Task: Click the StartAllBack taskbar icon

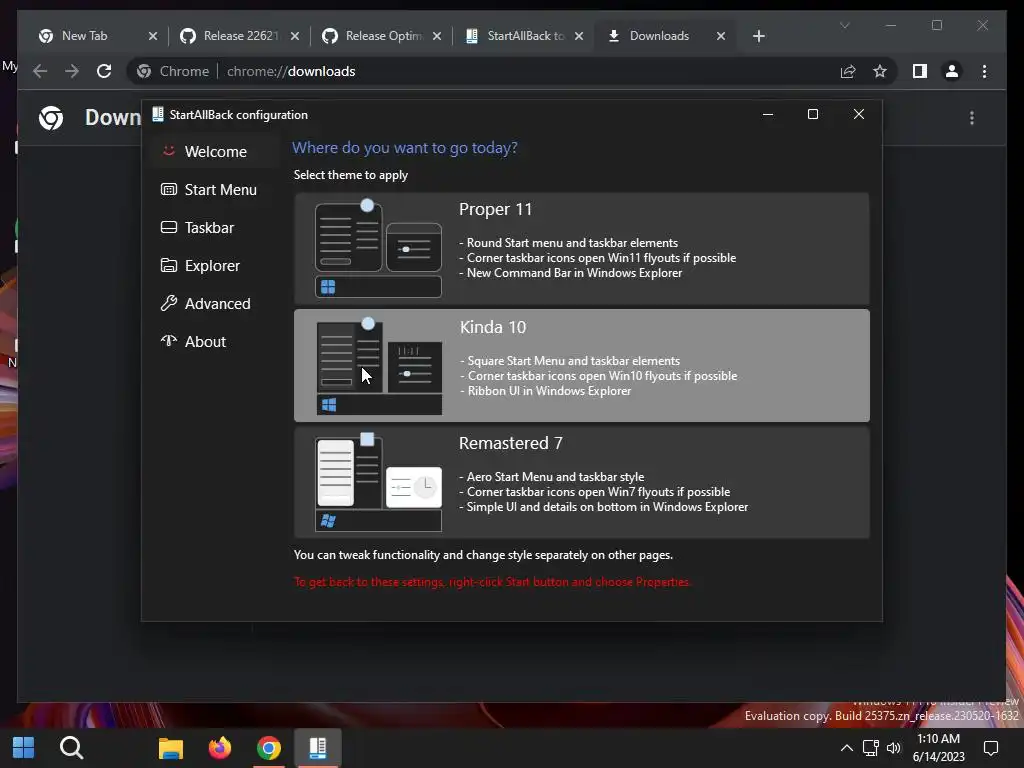Action: pos(317,748)
